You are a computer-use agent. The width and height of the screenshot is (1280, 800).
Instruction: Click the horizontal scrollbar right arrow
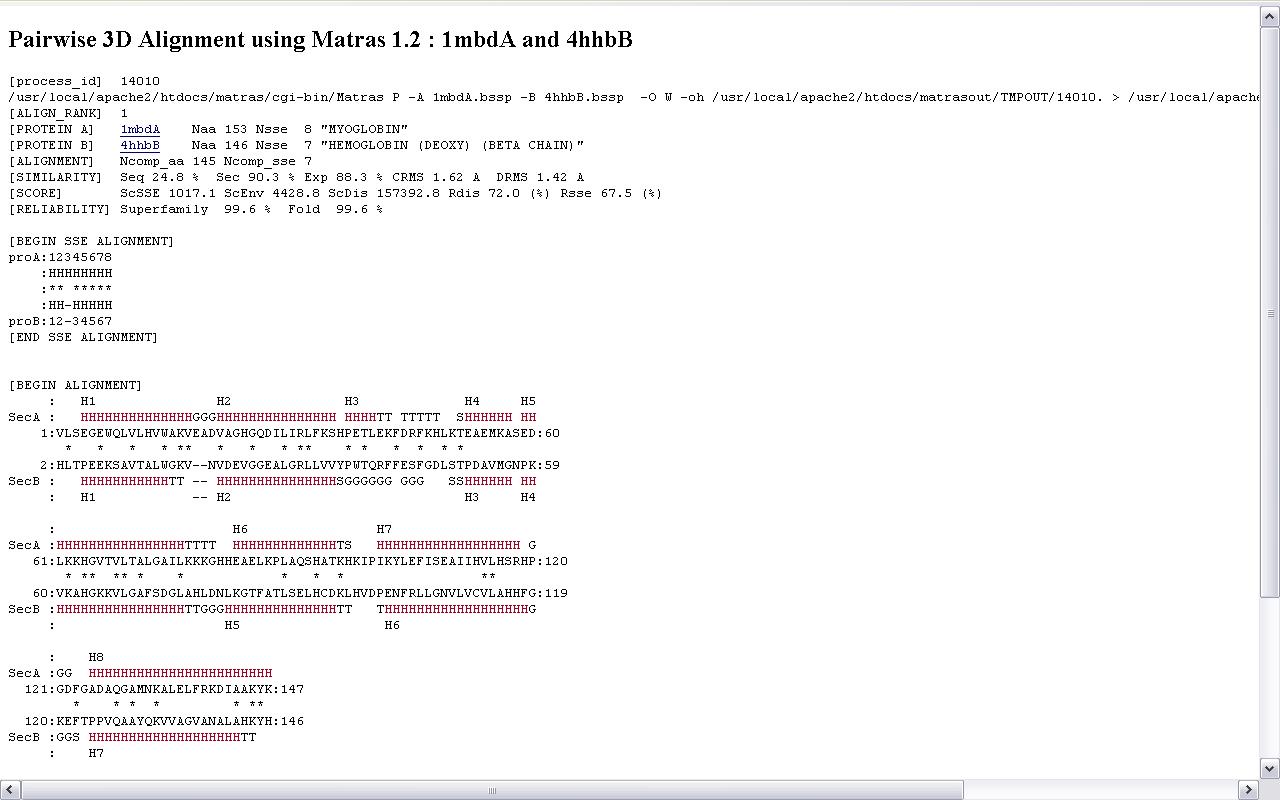click(x=1250, y=790)
